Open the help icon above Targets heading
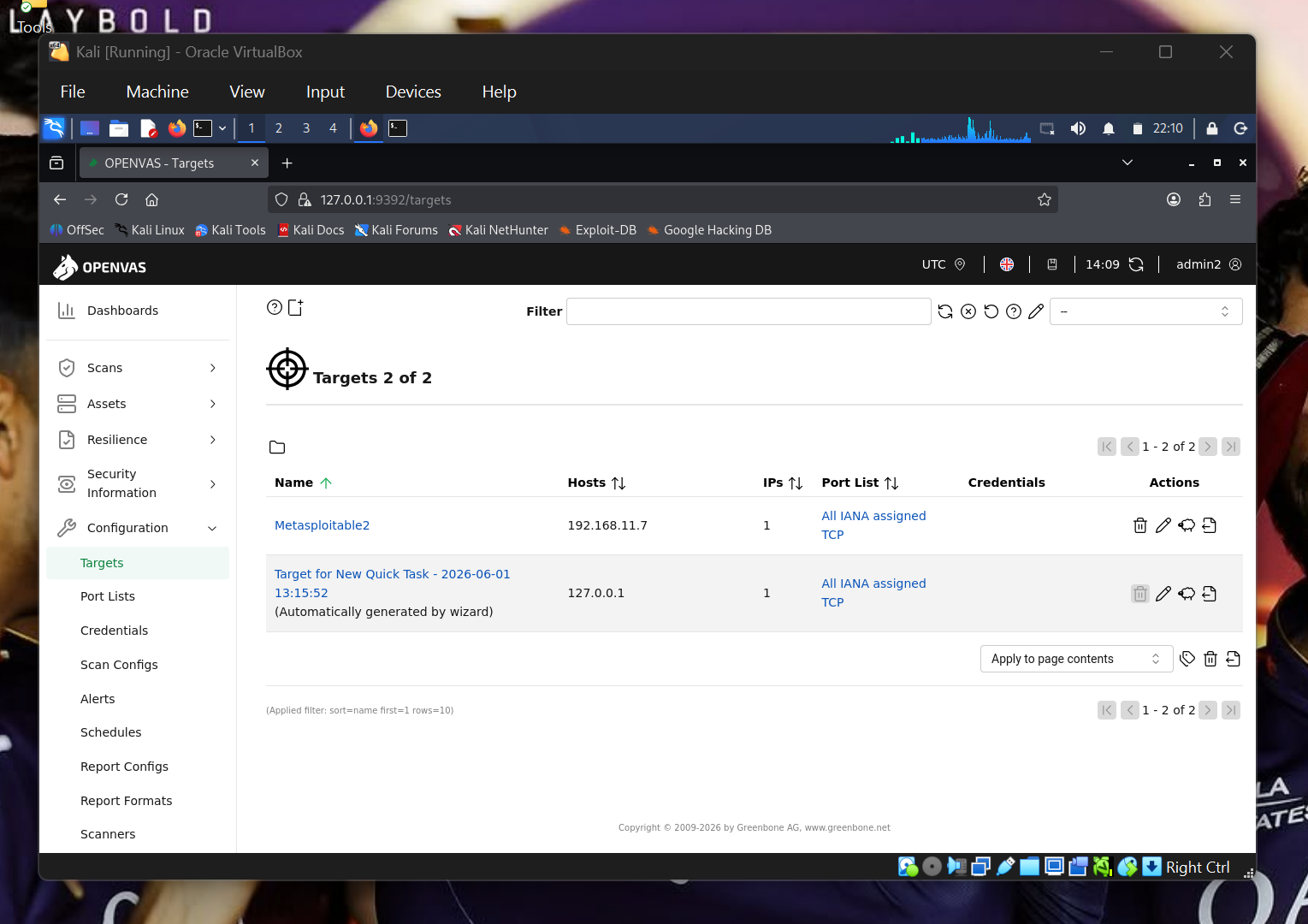 [275, 308]
